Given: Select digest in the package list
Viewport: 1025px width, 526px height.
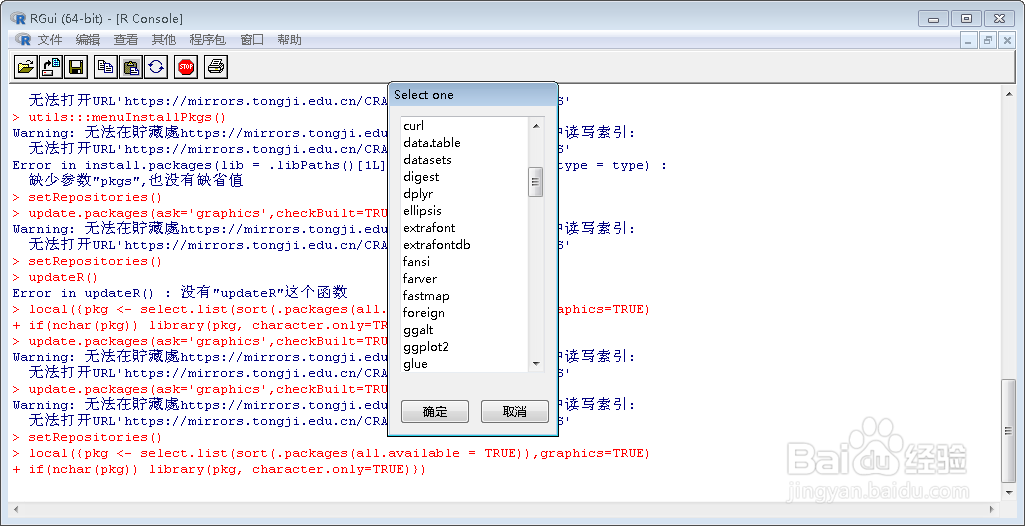Looking at the screenshot, I should point(464,176).
